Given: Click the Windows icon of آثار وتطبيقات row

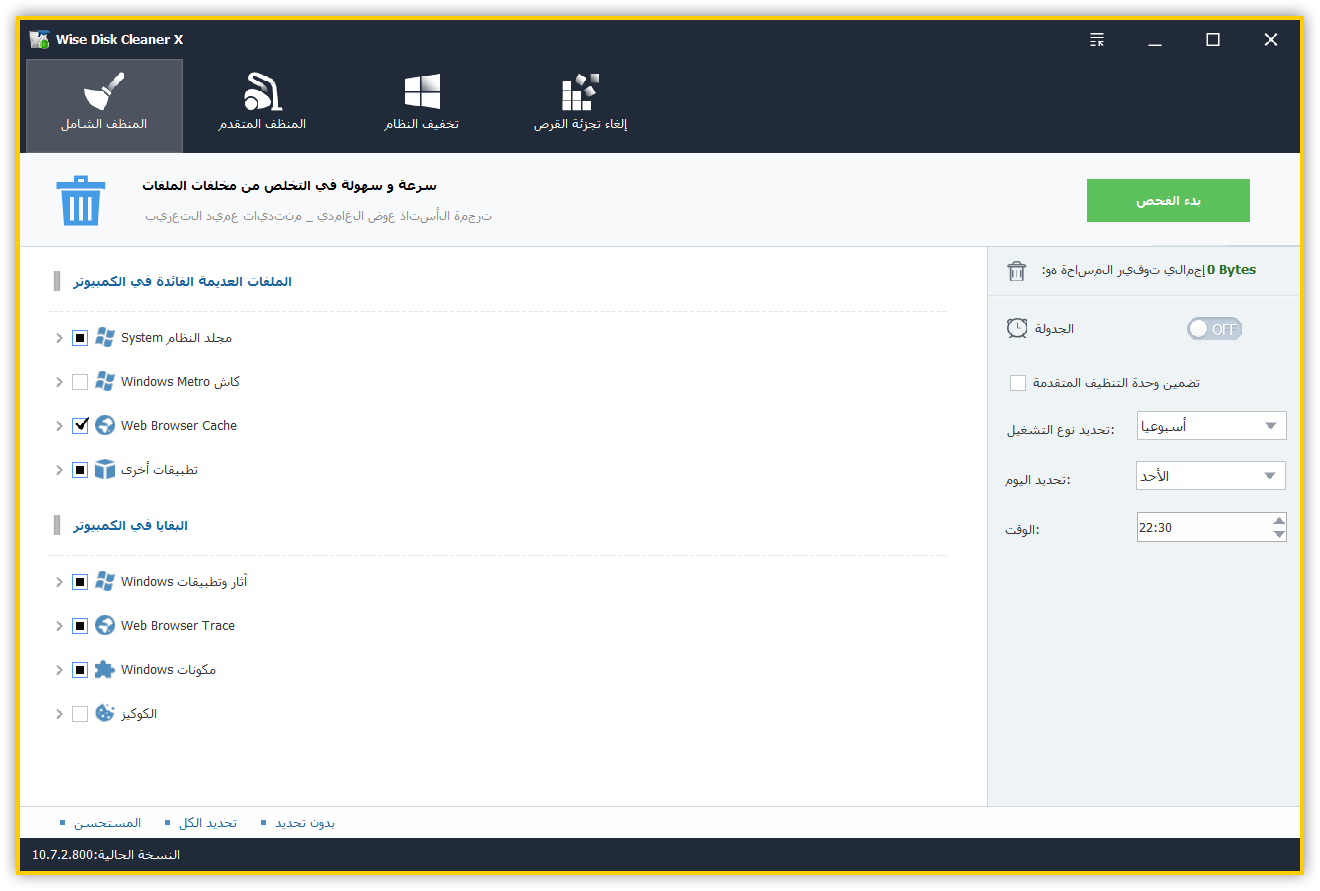Looking at the screenshot, I should 105,582.
